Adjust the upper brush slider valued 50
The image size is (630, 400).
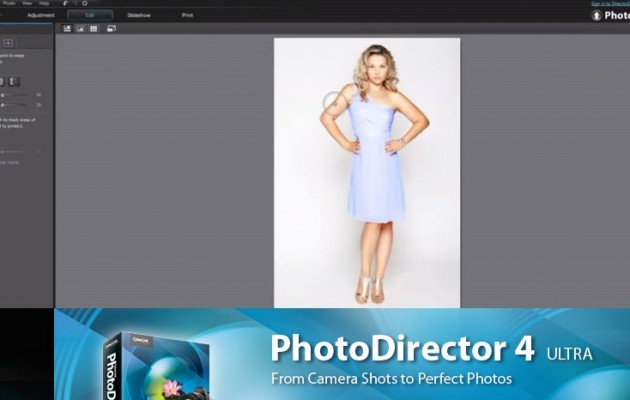14,95
